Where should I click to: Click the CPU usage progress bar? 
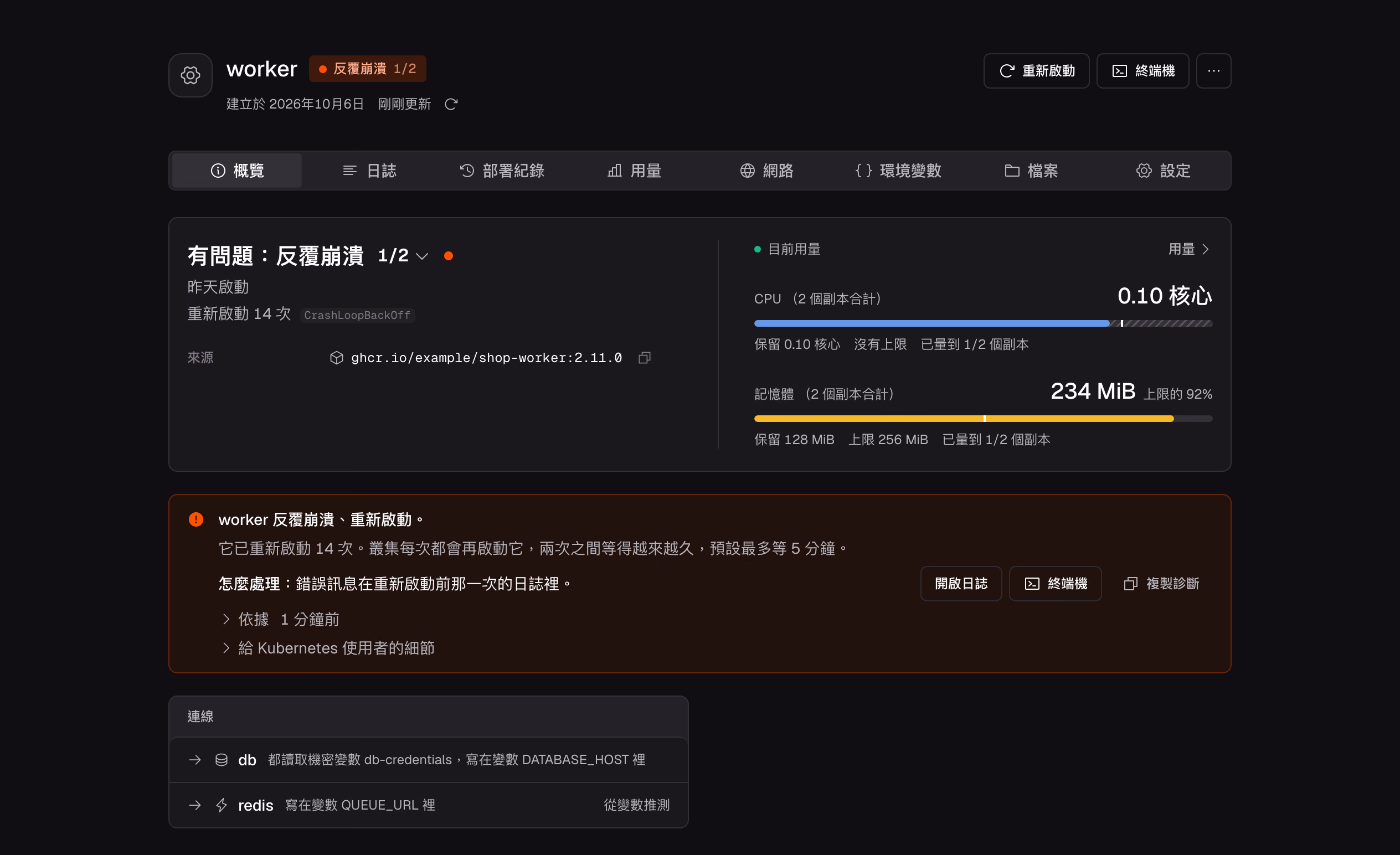tap(983, 323)
